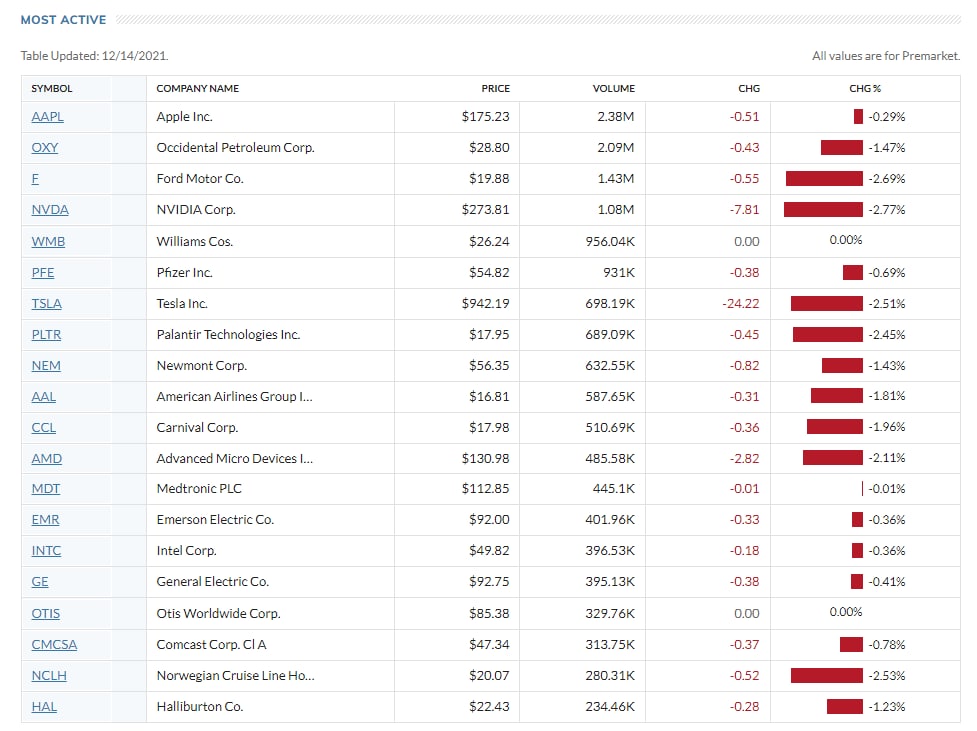Screen dimensions: 977x731
Task: Follow the WMB symbol link
Action: 48,241
